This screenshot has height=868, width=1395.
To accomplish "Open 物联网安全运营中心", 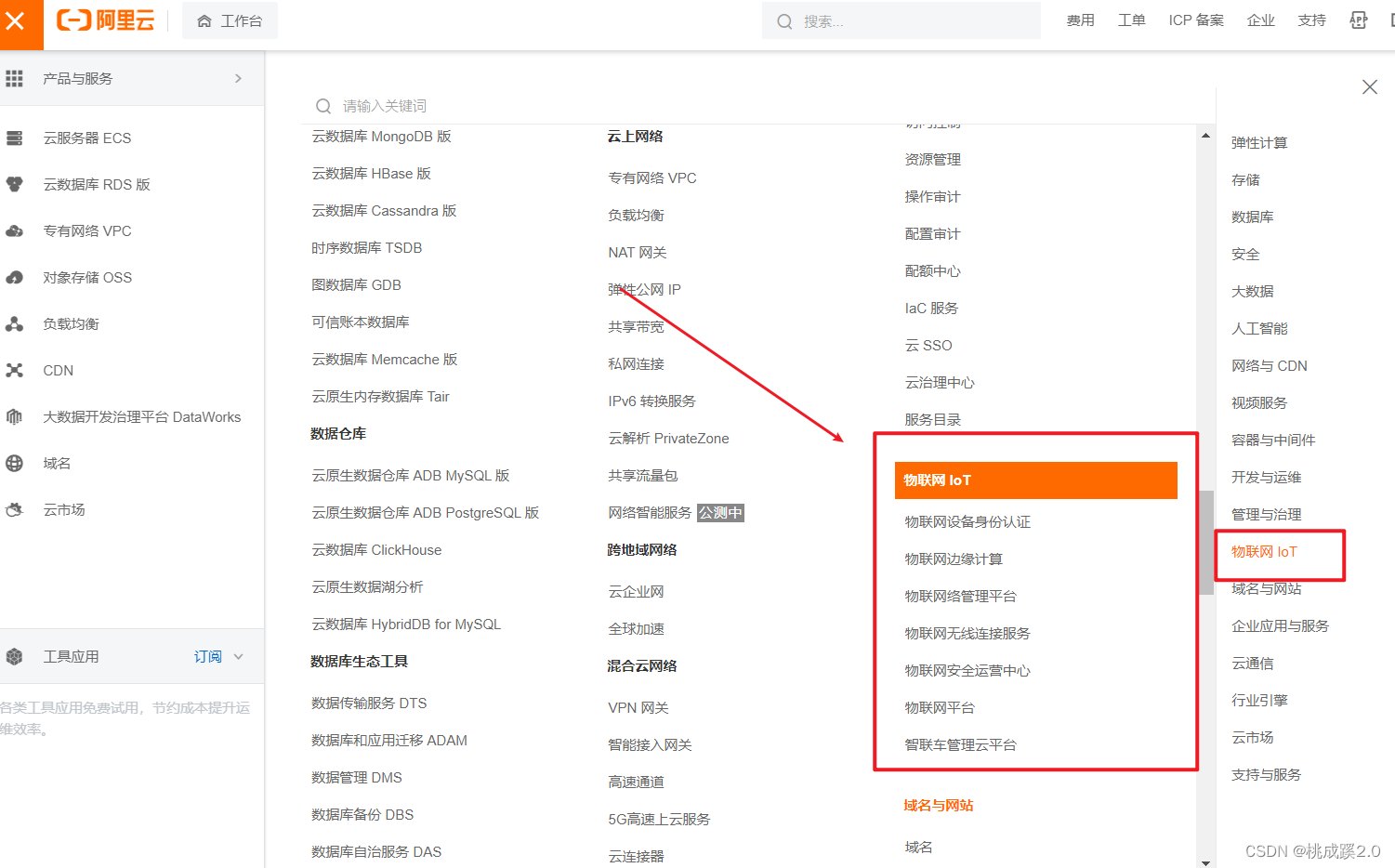I will (x=967, y=671).
